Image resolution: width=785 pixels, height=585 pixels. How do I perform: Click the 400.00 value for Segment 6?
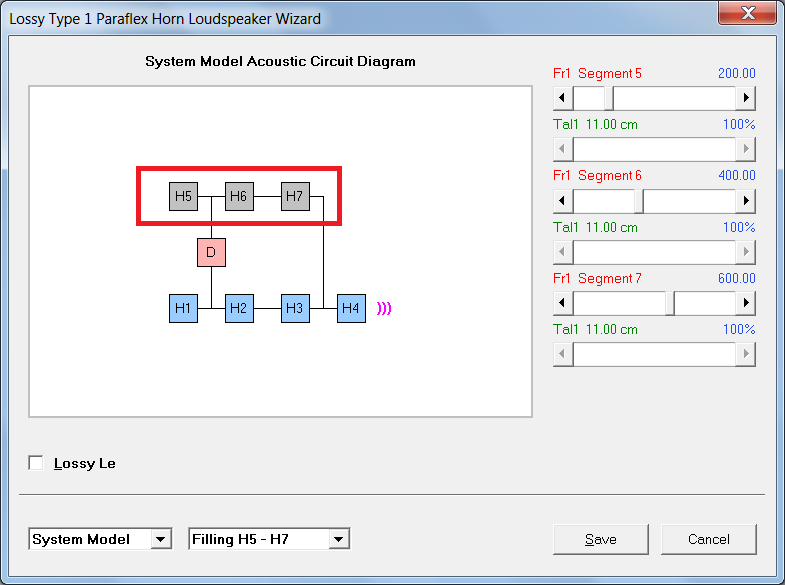[736, 175]
